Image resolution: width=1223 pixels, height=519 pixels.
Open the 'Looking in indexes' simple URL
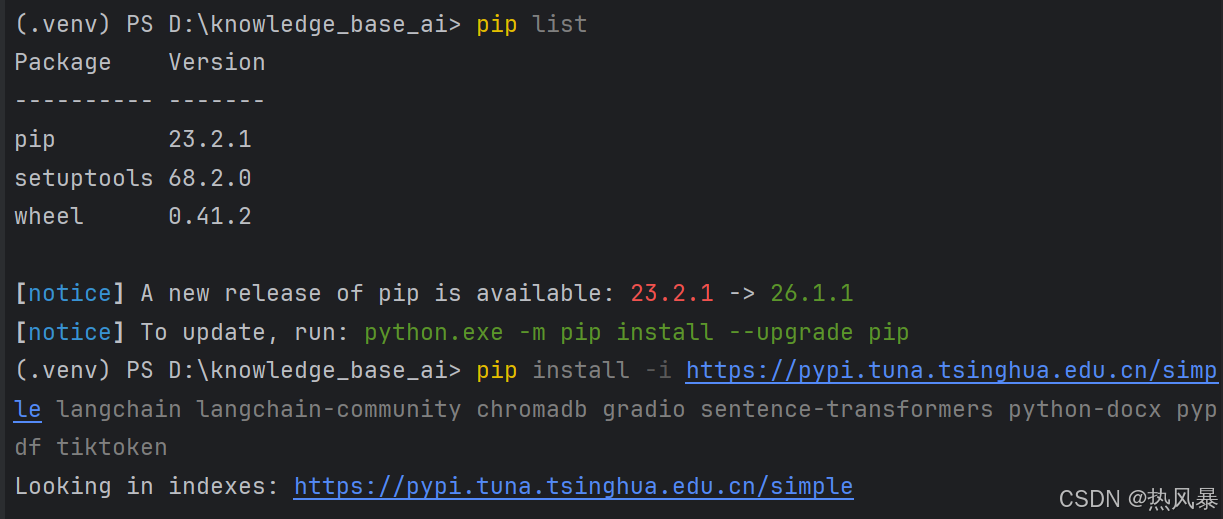(573, 487)
